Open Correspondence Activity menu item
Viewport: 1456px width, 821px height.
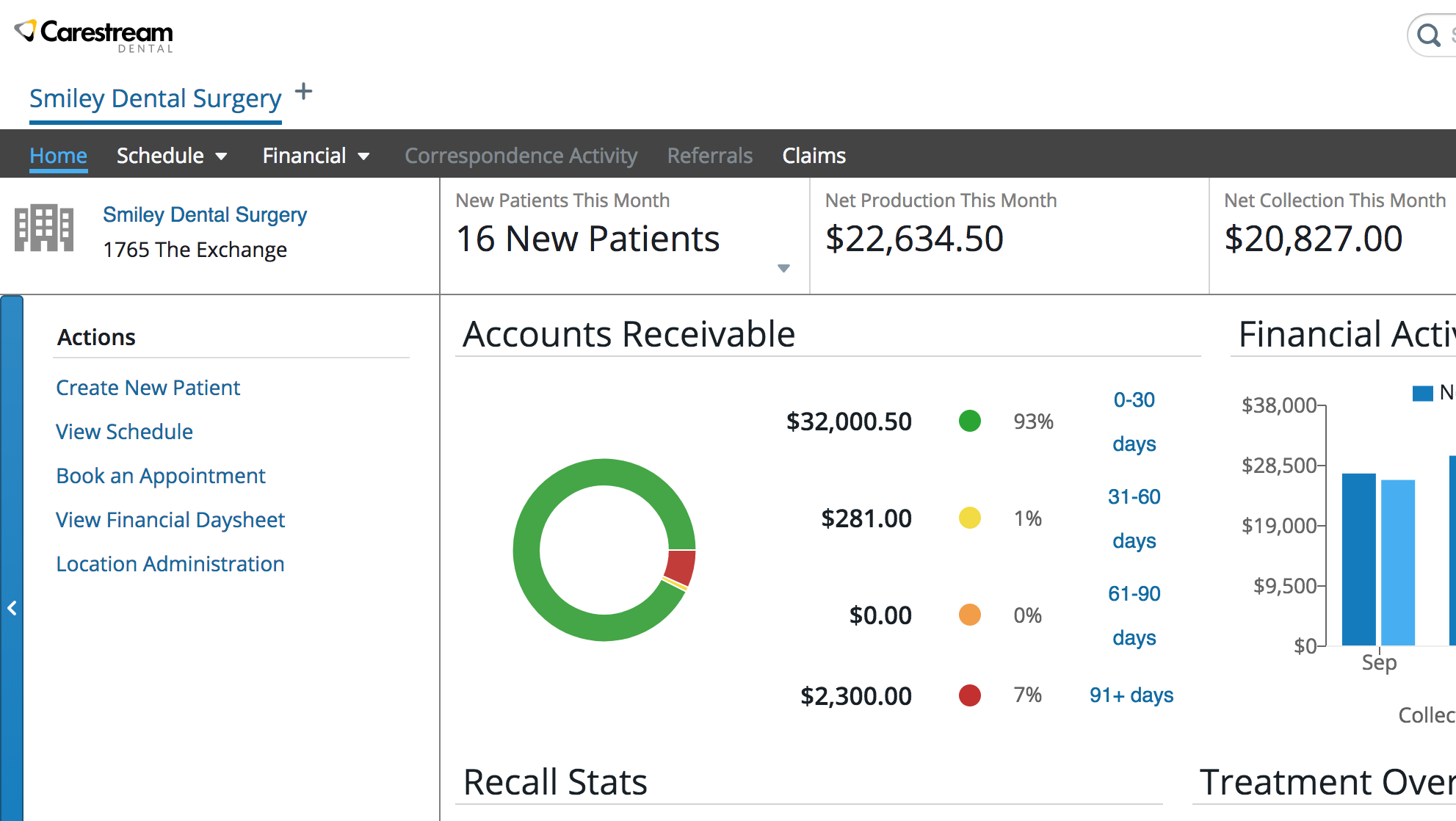[521, 156]
